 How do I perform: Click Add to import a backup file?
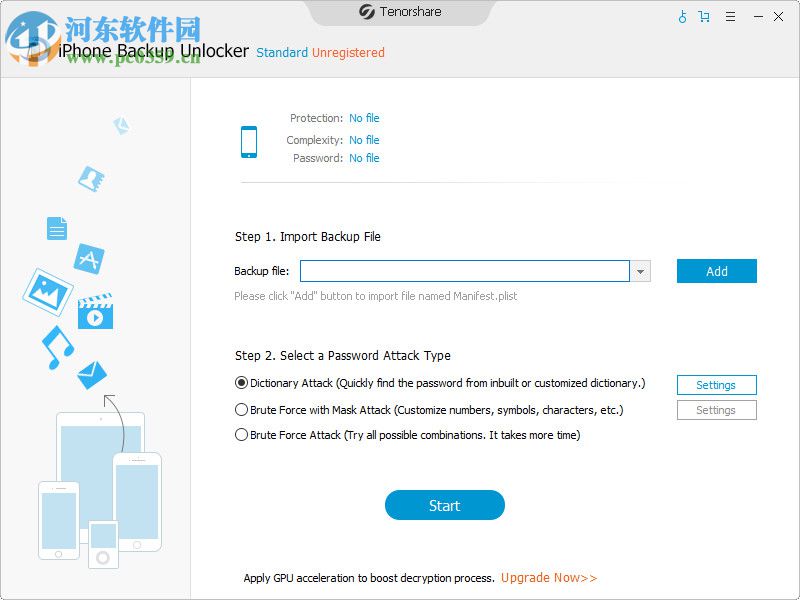click(x=716, y=271)
